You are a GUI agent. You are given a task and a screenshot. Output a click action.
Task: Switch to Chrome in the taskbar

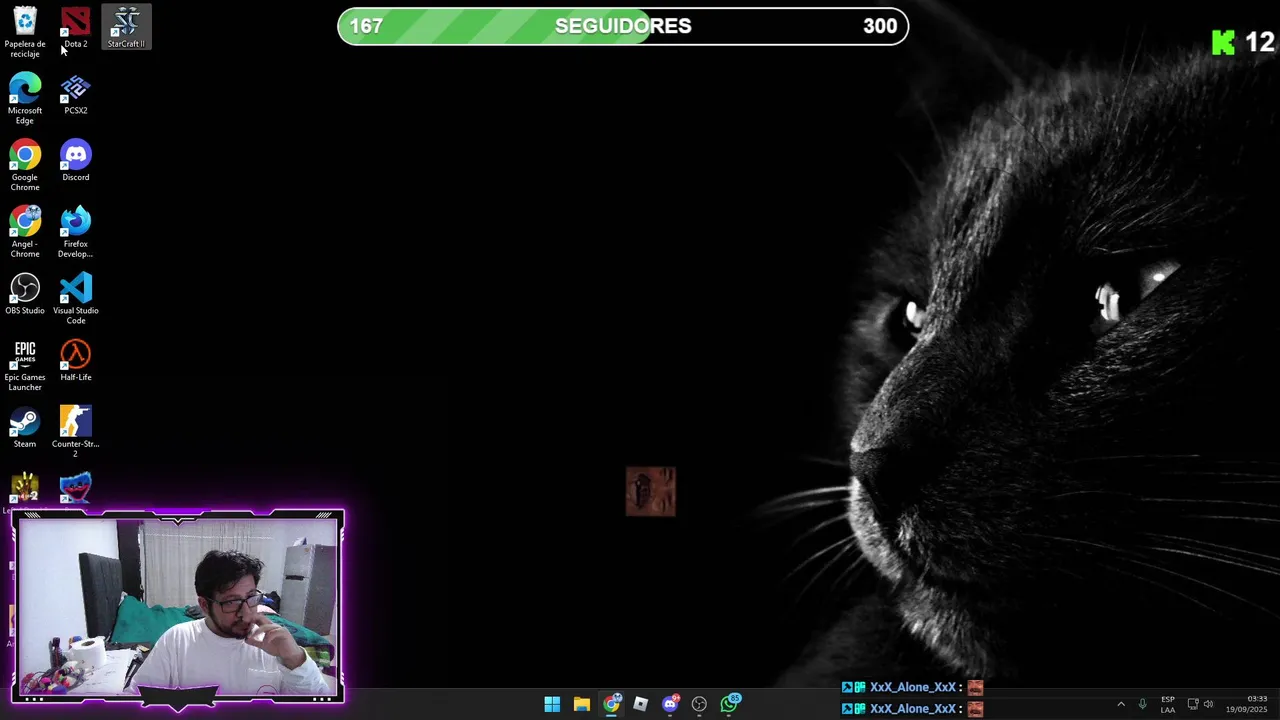click(x=611, y=704)
